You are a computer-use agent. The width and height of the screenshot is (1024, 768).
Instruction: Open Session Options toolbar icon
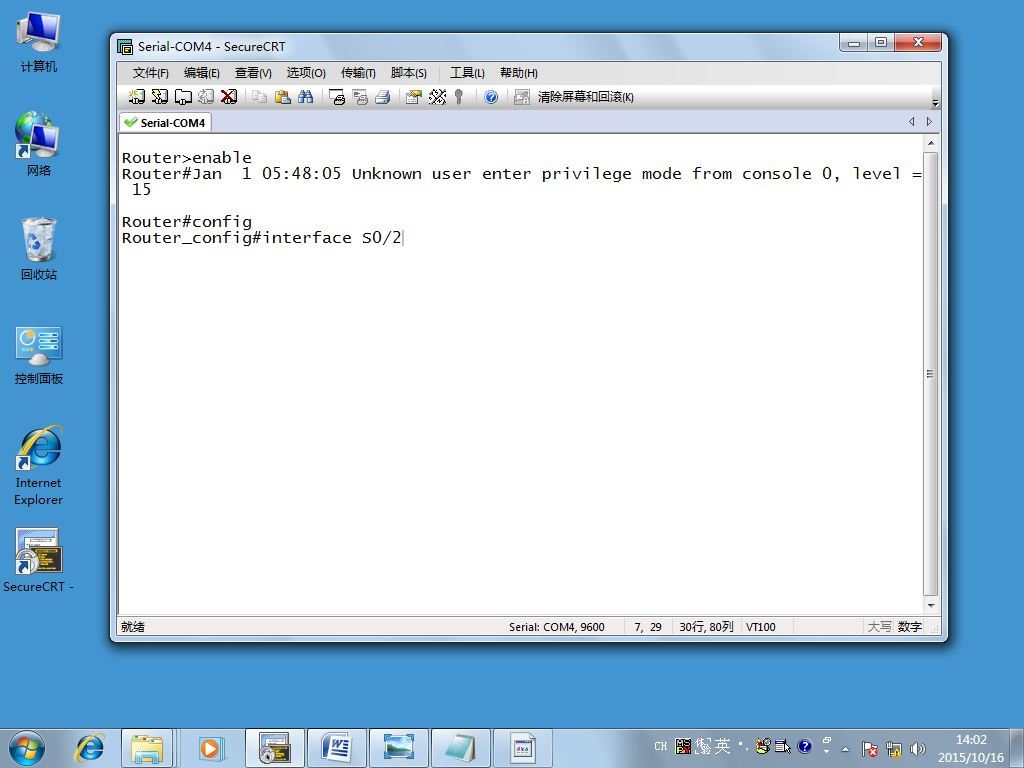(413, 97)
